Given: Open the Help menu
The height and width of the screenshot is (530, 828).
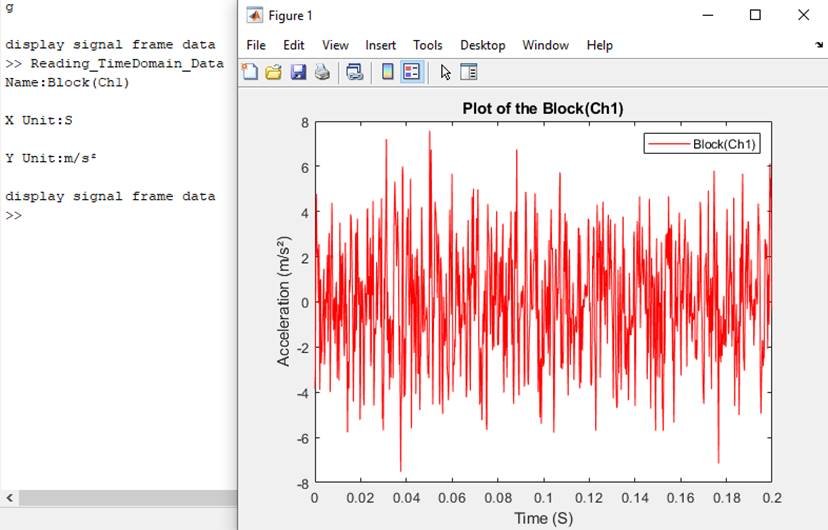Looking at the screenshot, I should point(600,45).
